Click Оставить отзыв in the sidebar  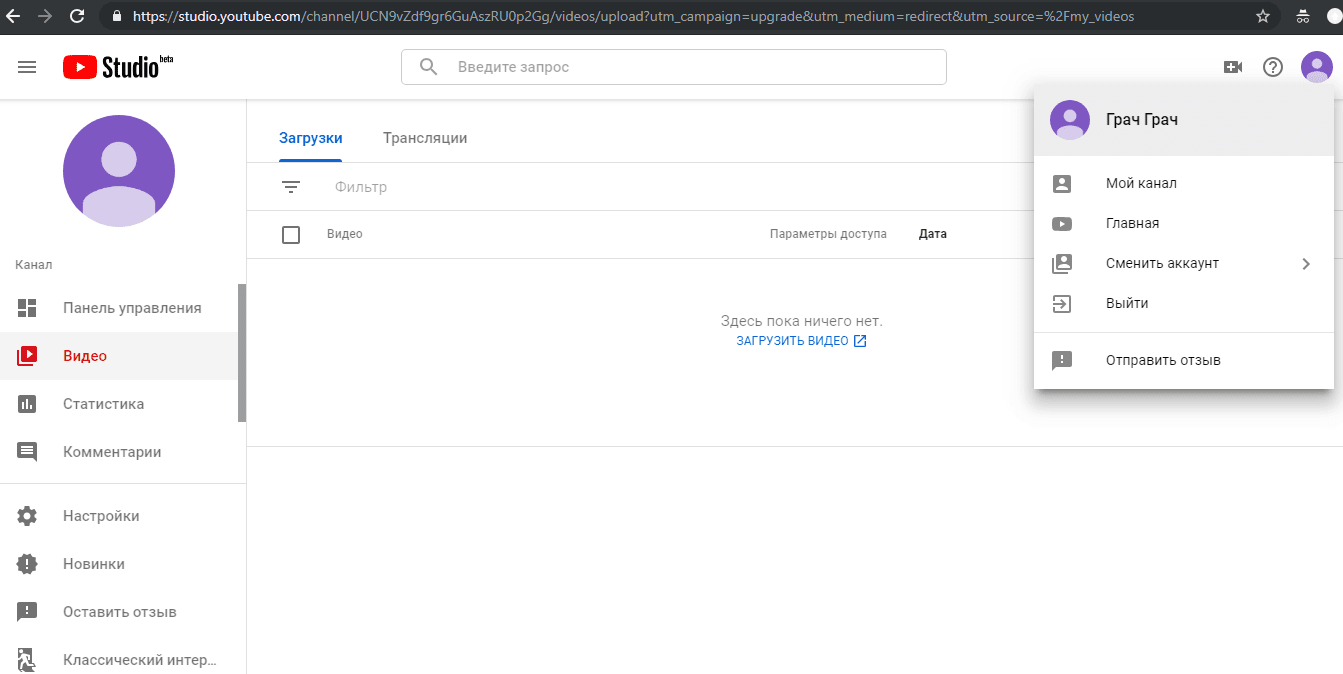[x=119, y=612]
